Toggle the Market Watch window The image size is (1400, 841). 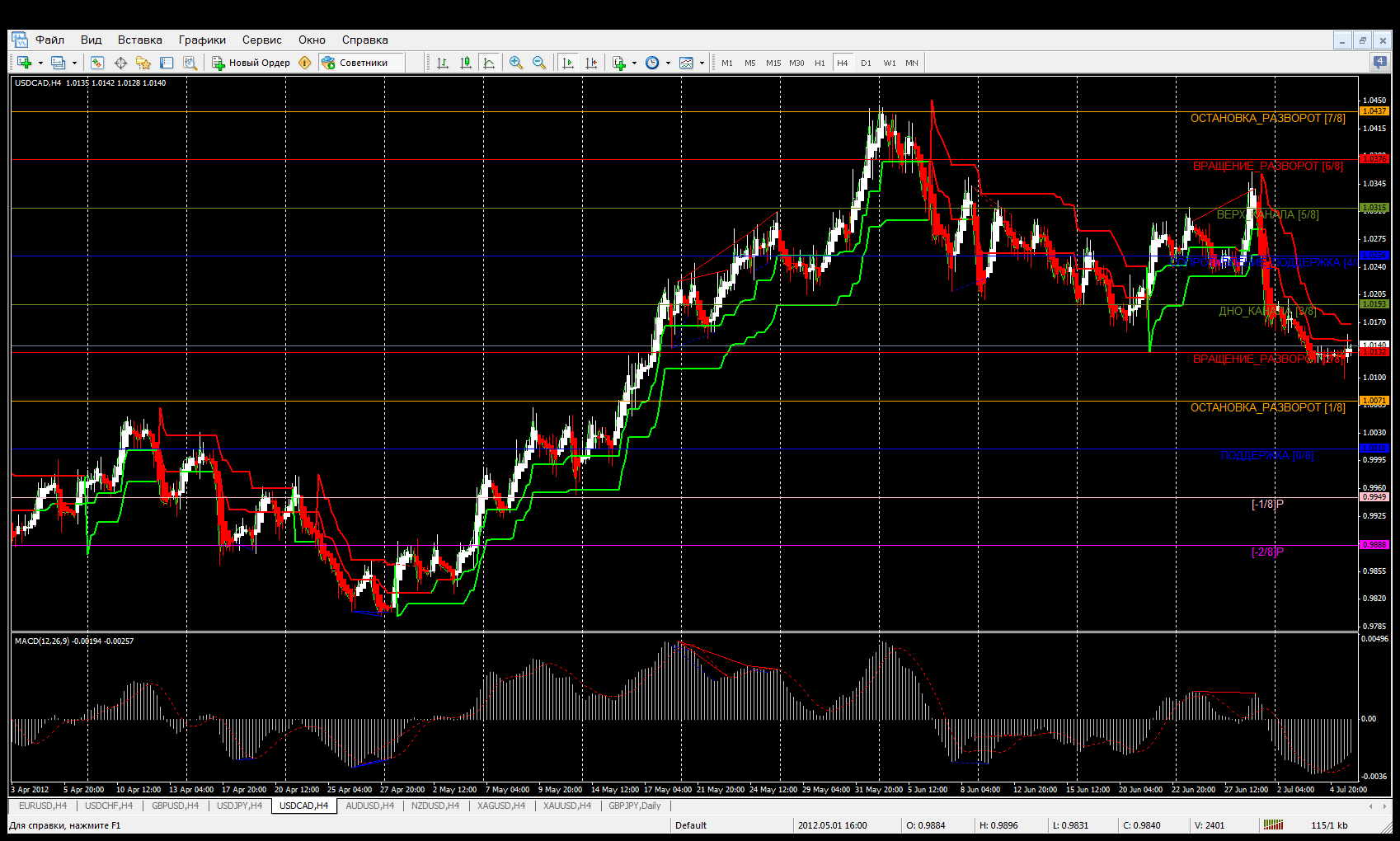[97, 63]
